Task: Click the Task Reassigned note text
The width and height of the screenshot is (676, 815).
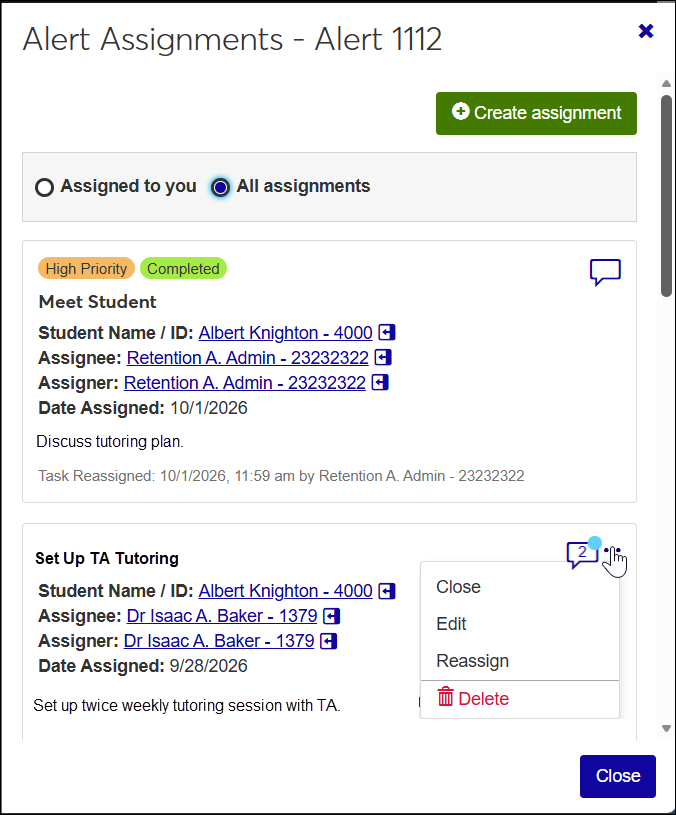Action: tap(281, 476)
